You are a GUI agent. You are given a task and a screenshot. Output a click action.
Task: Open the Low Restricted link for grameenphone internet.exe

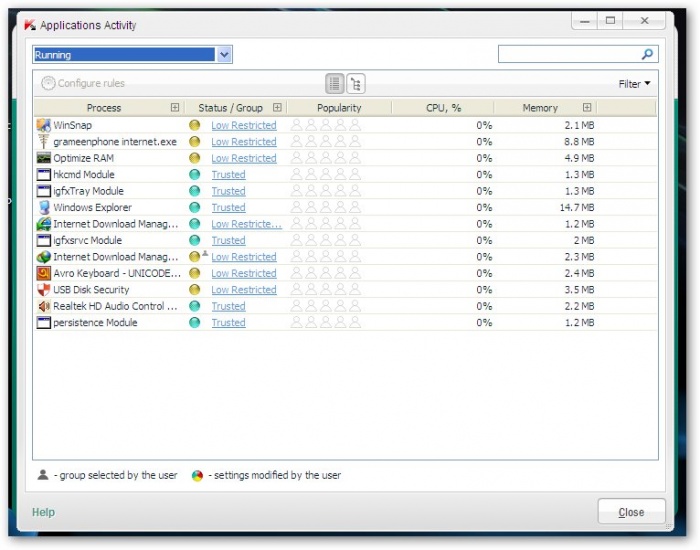click(x=244, y=142)
